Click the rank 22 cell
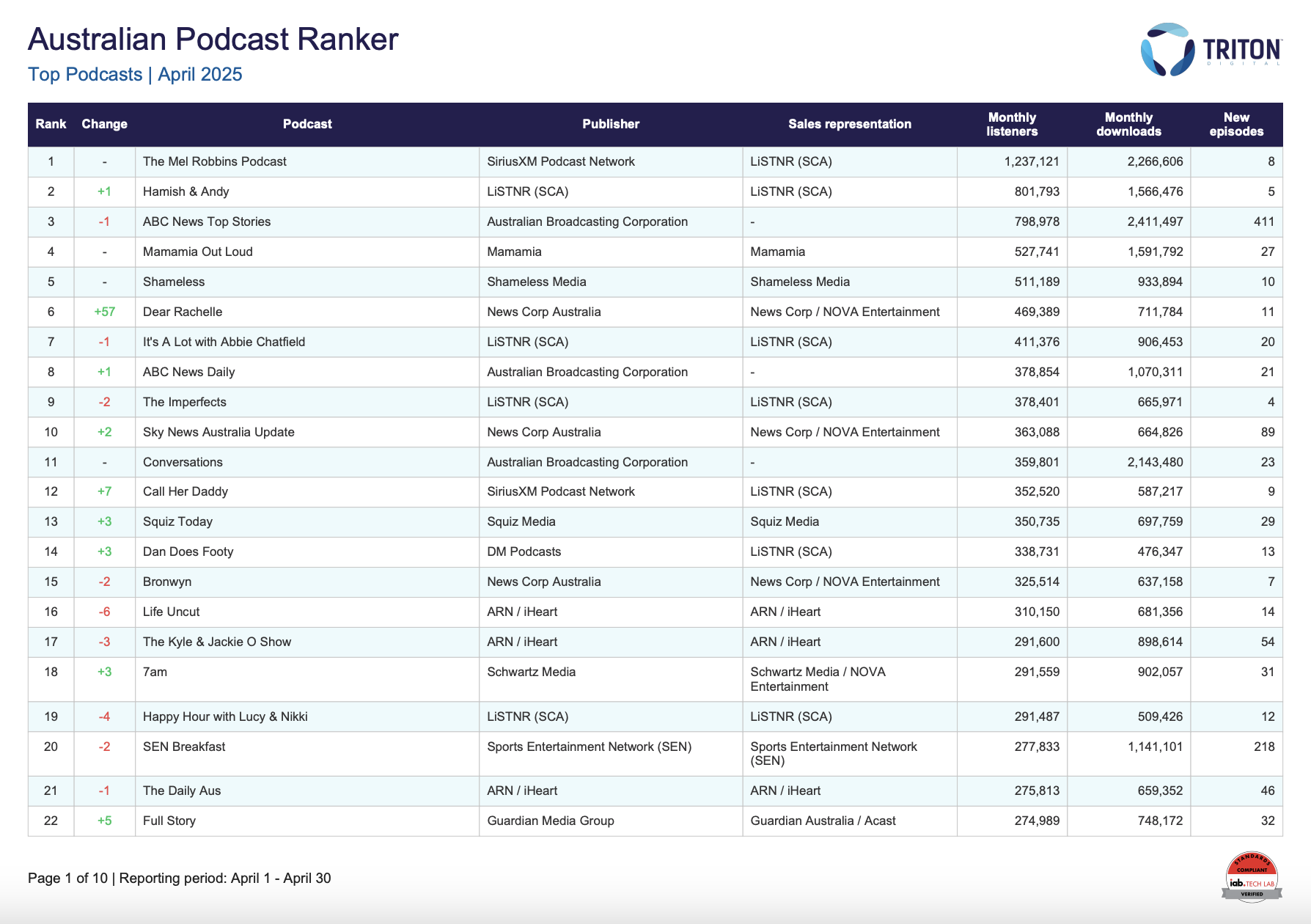 [51, 821]
